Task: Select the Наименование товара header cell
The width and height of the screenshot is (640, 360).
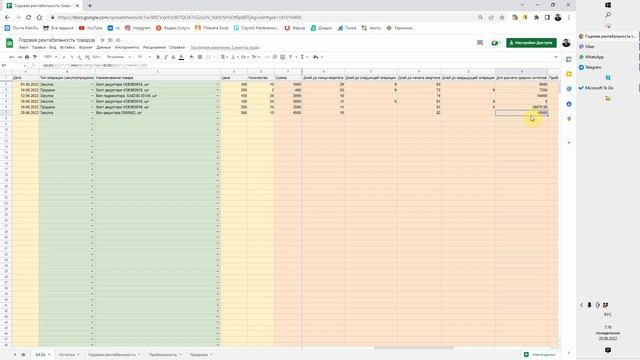Action: point(158,78)
